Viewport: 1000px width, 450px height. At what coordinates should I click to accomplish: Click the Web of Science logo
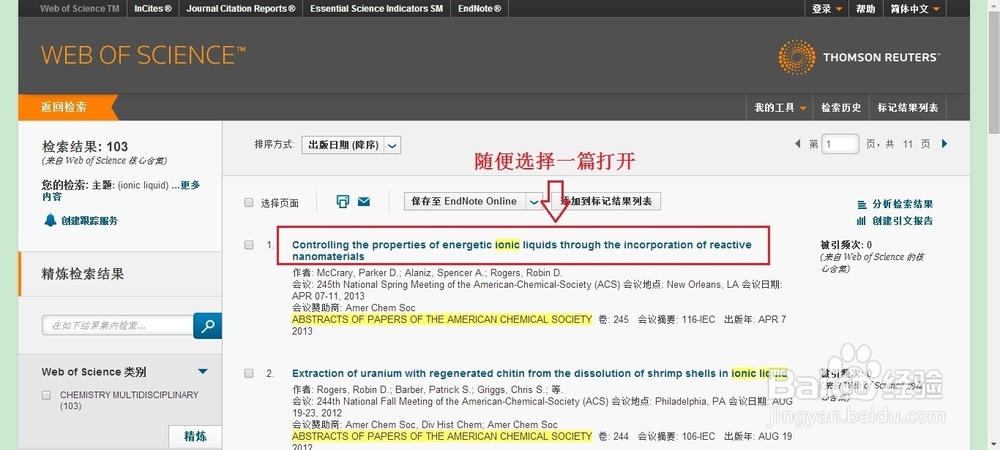(143, 55)
